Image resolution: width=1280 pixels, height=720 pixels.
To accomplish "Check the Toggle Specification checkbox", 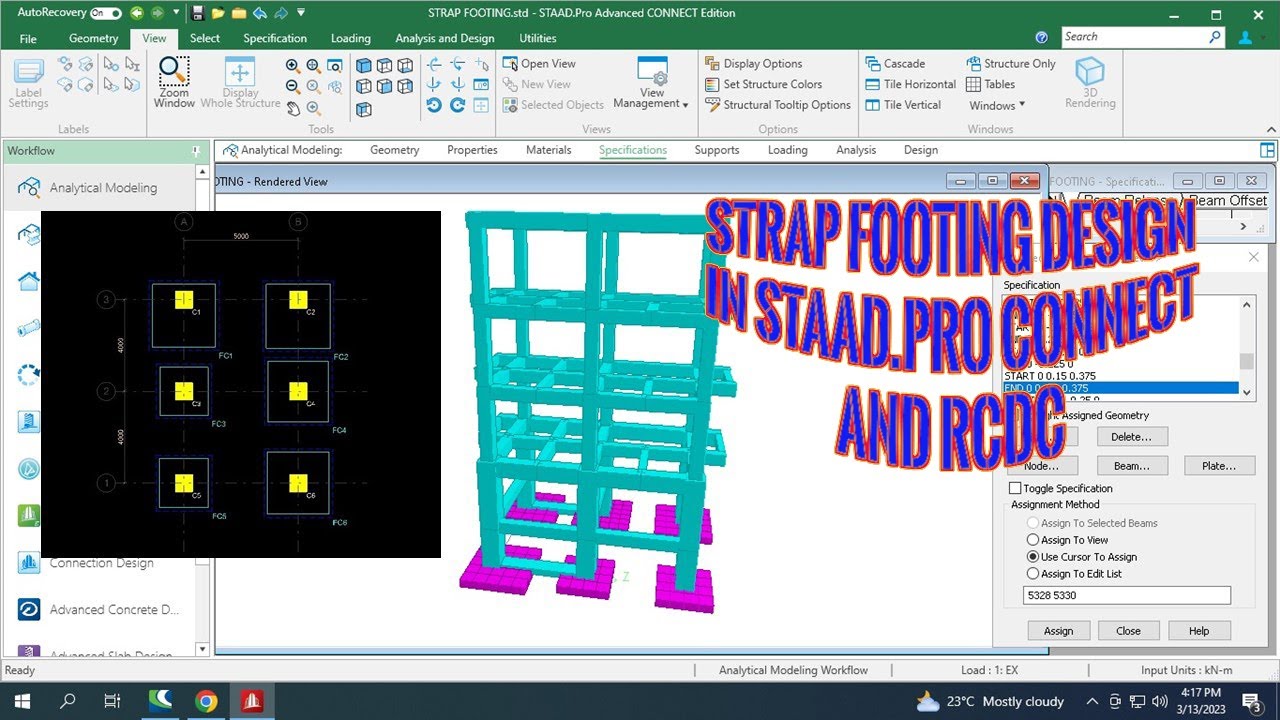I will pyautogui.click(x=1015, y=488).
